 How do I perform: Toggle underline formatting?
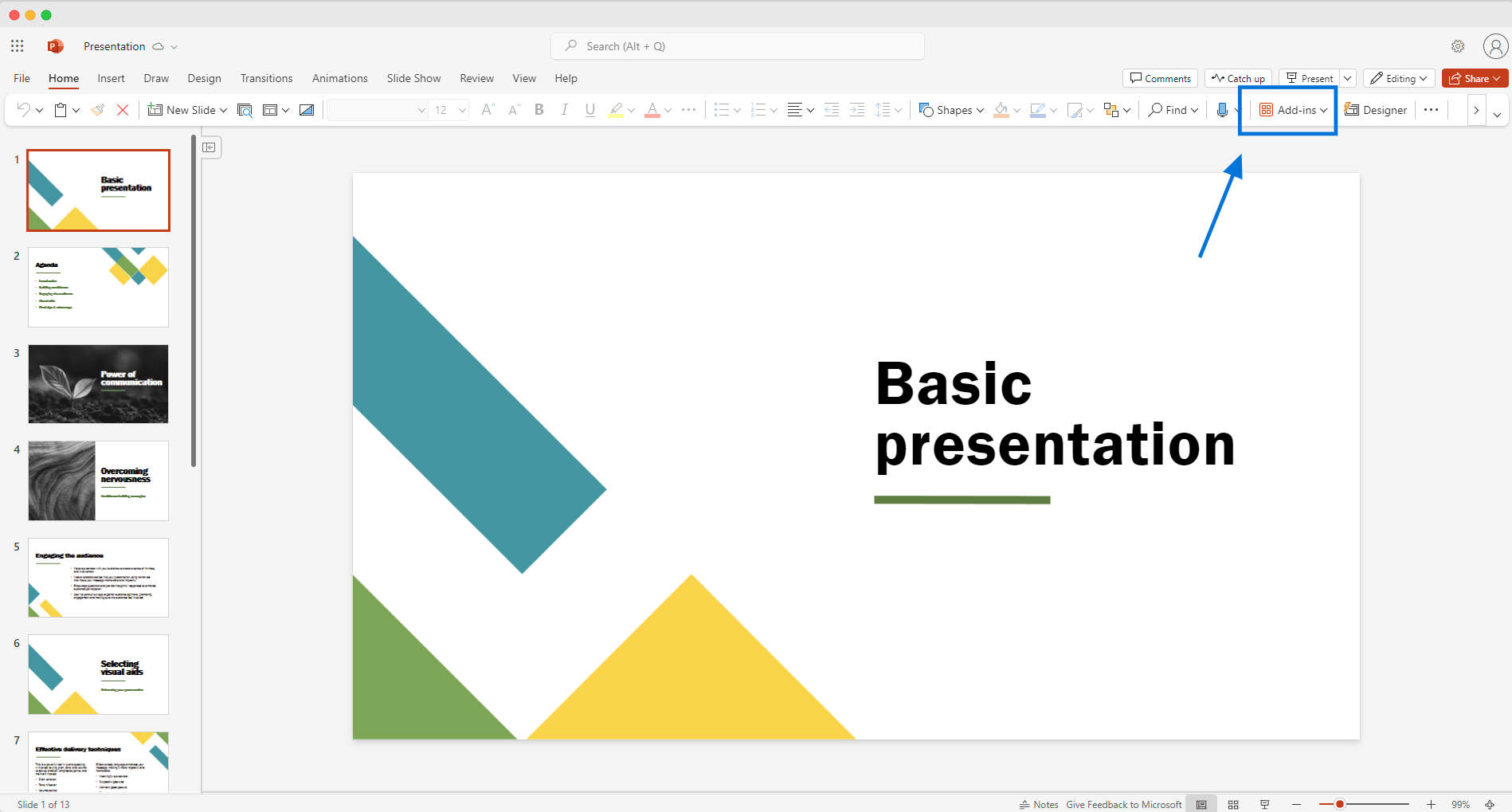[x=590, y=109]
